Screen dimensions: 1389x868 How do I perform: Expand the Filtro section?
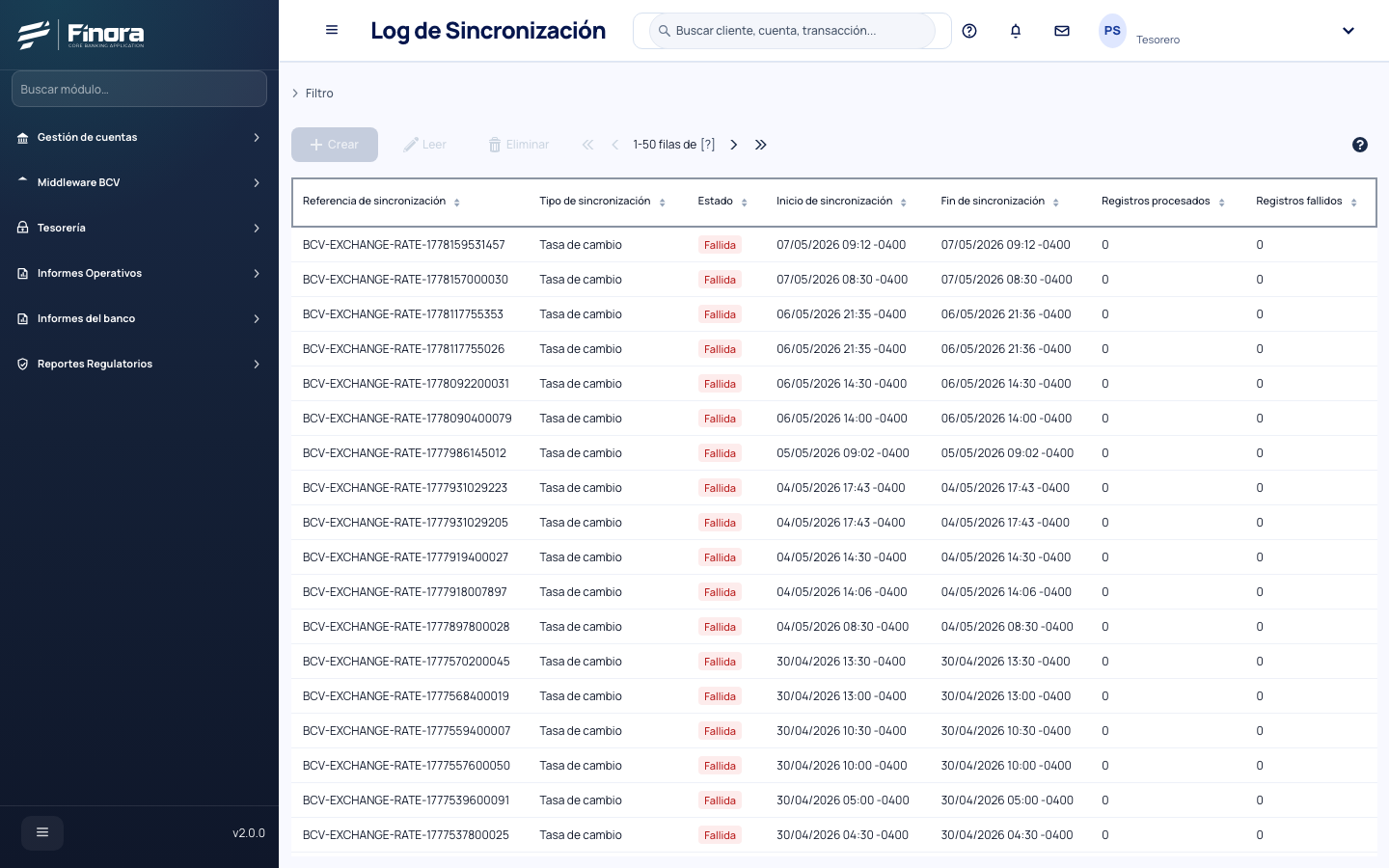tap(313, 94)
